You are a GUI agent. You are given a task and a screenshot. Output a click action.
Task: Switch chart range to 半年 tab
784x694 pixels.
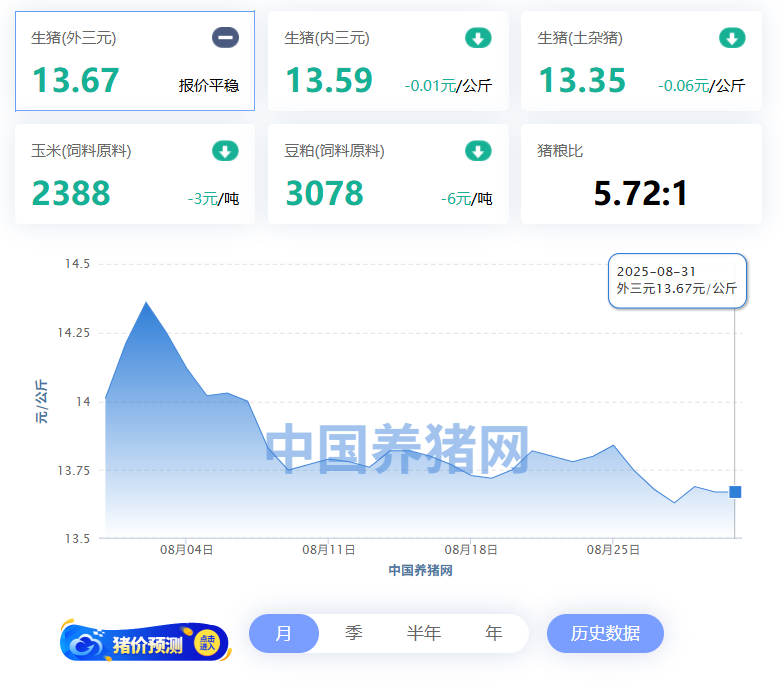424,633
